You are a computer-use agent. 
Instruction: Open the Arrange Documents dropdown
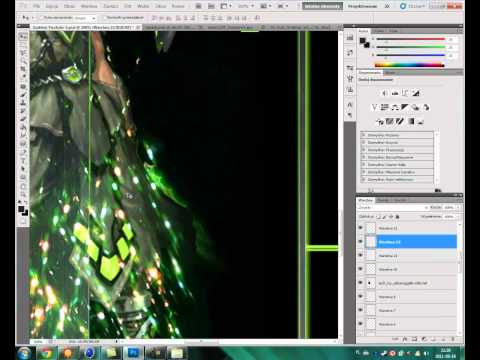pos(266,6)
